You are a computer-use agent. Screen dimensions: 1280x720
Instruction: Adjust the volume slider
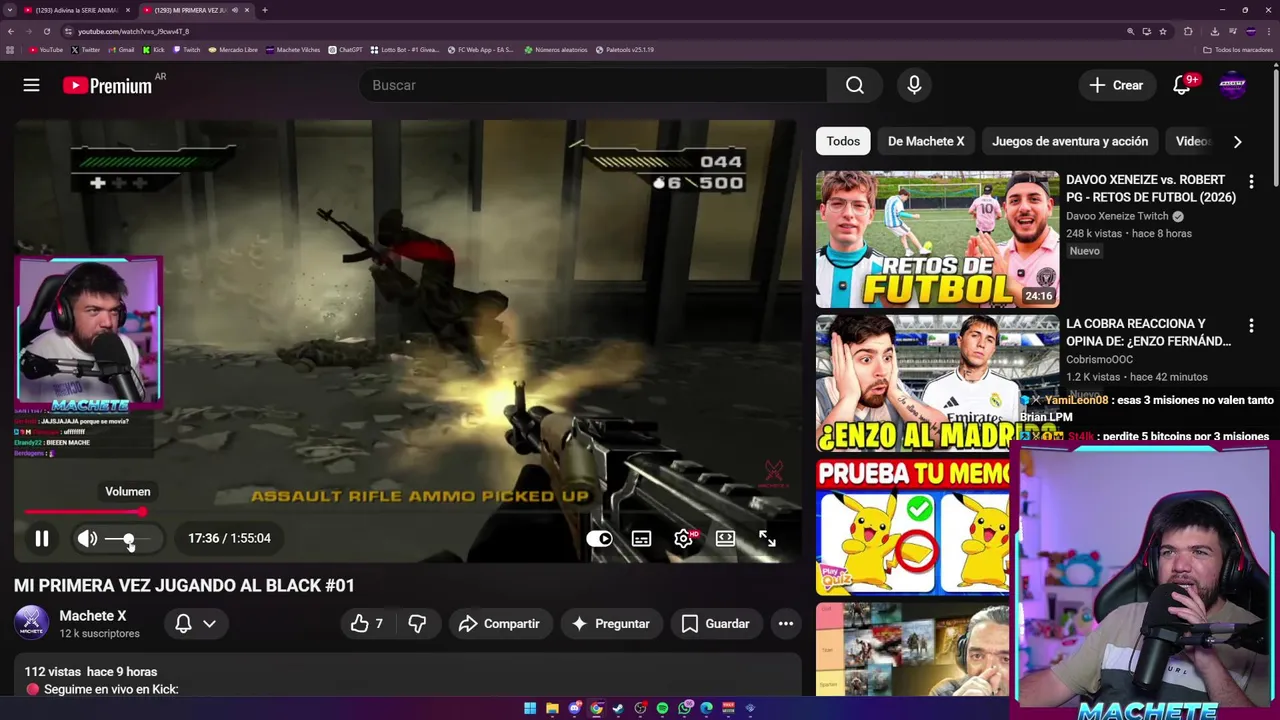point(128,539)
